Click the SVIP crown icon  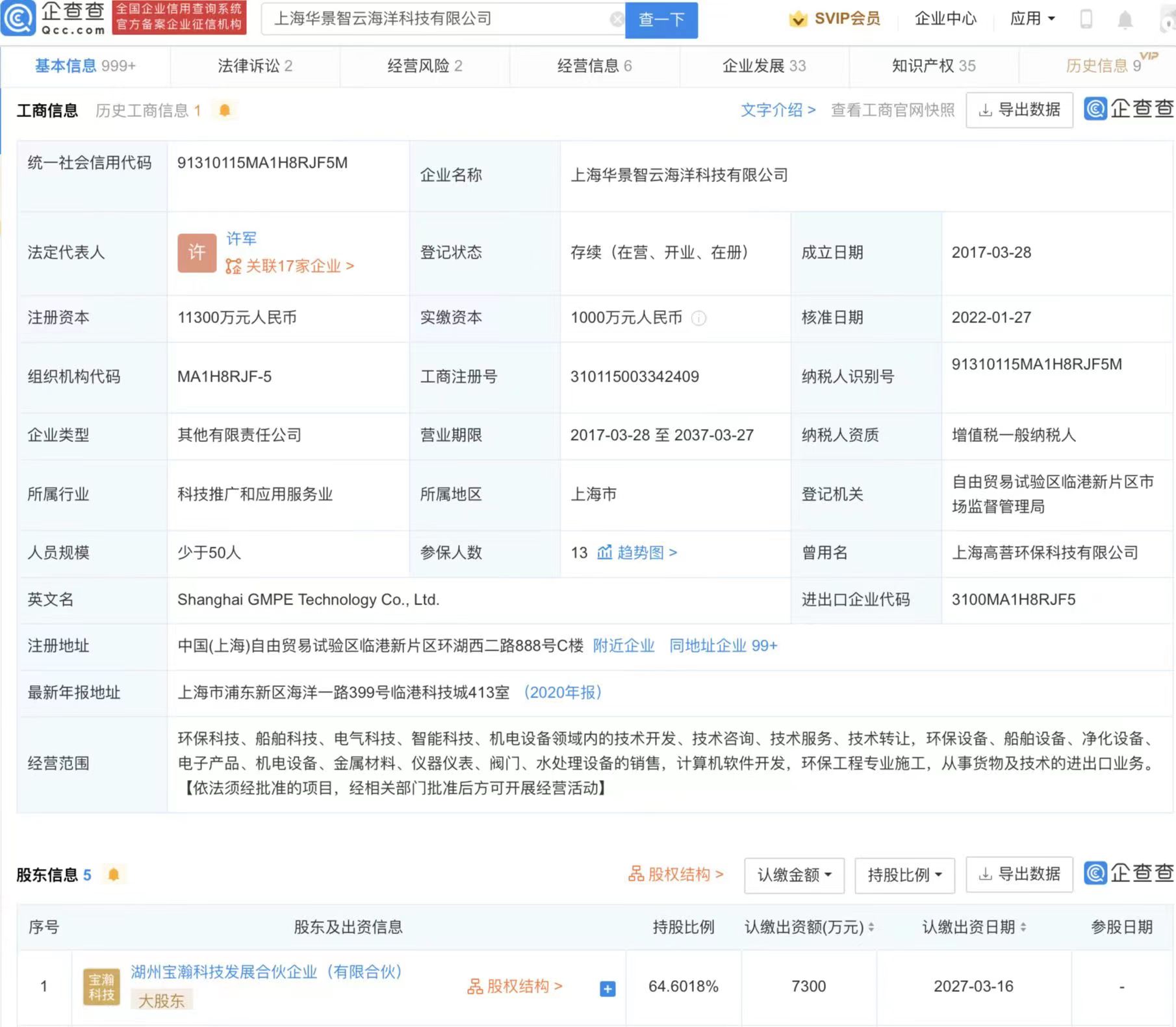point(798,19)
